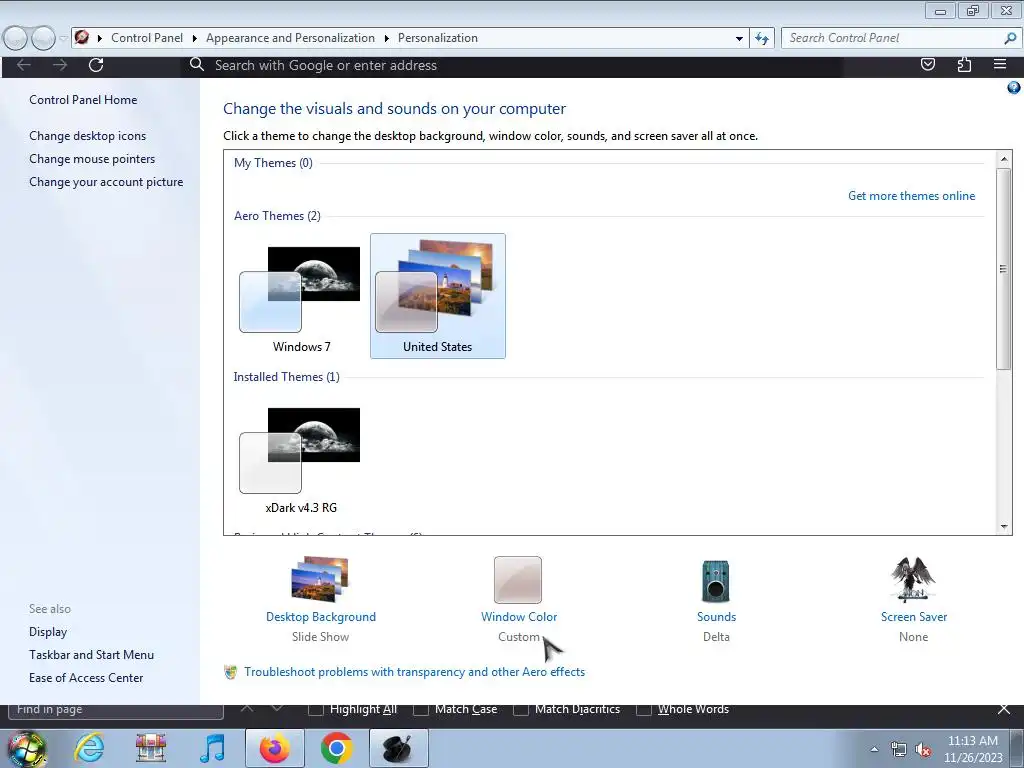Open the Desktop Background slide show icon
Viewport: 1024px width, 768px height.
coord(320,579)
